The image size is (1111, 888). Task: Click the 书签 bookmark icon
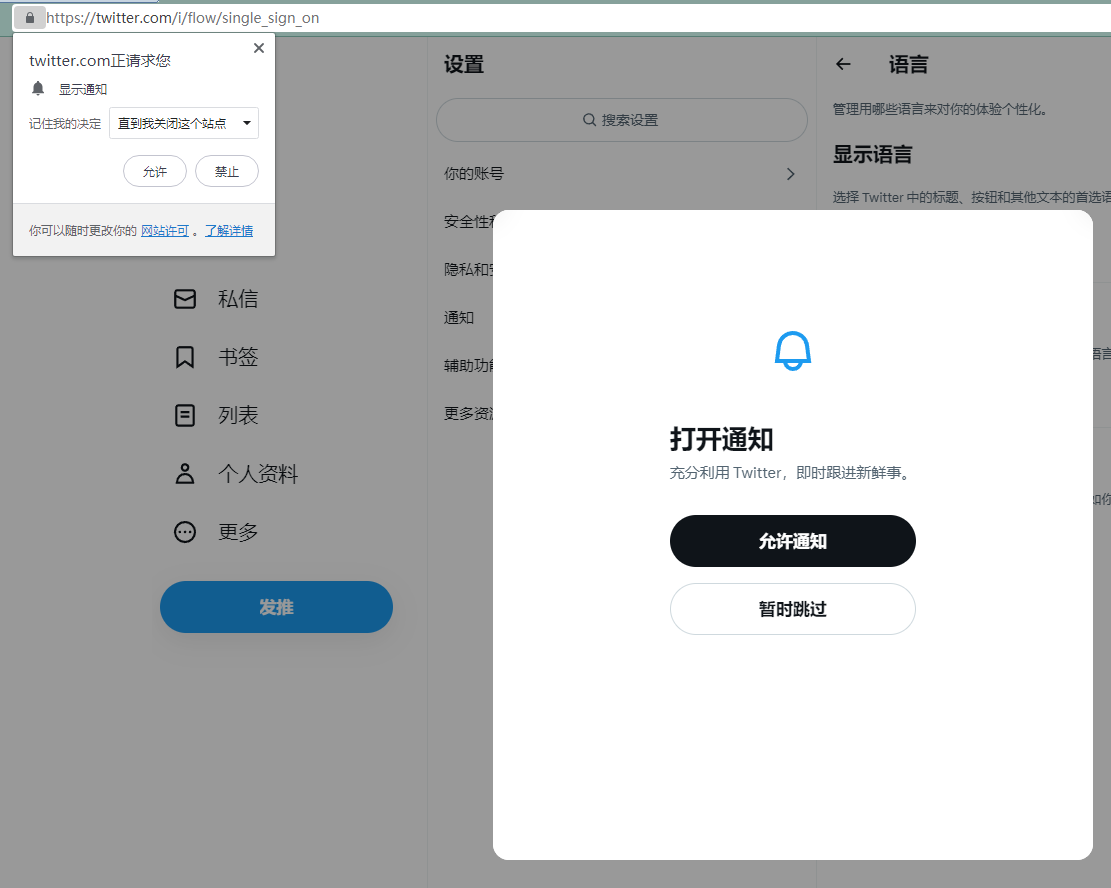point(185,357)
